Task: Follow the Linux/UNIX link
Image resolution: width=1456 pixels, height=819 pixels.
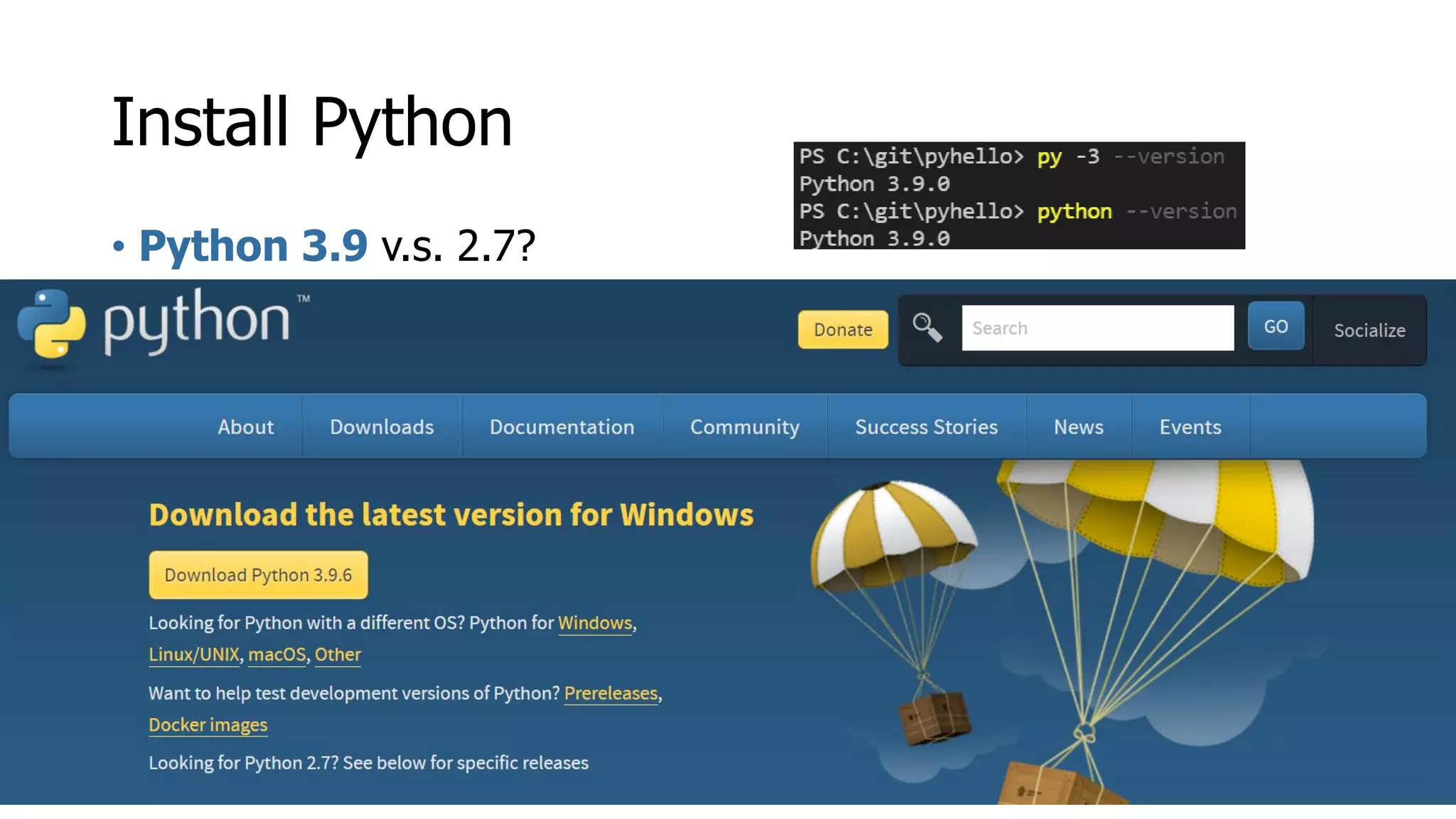Action: (194, 654)
